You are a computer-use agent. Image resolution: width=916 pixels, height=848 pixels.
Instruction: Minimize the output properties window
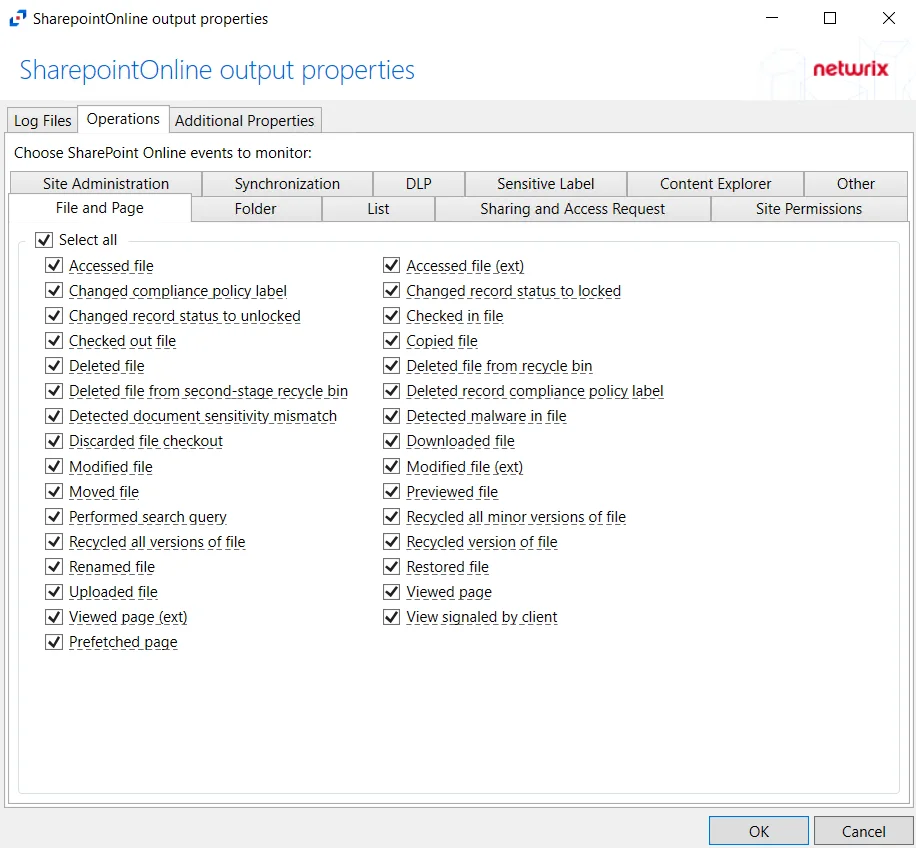pos(772,18)
